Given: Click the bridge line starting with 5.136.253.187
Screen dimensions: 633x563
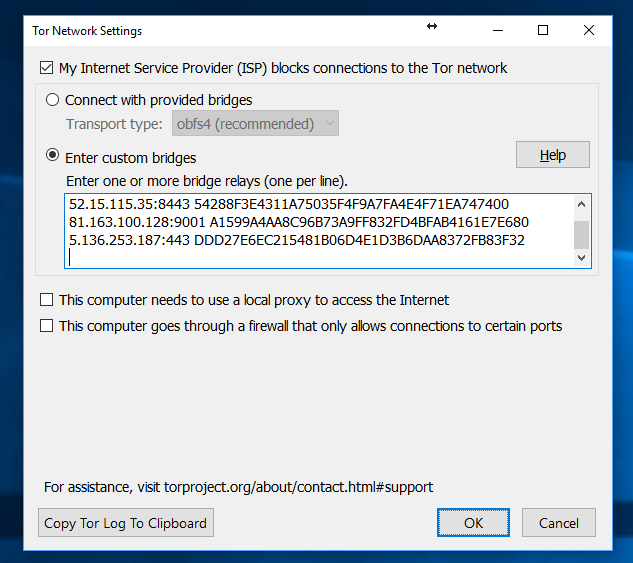Looking at the screenshot, I should (x=296, y=240).
